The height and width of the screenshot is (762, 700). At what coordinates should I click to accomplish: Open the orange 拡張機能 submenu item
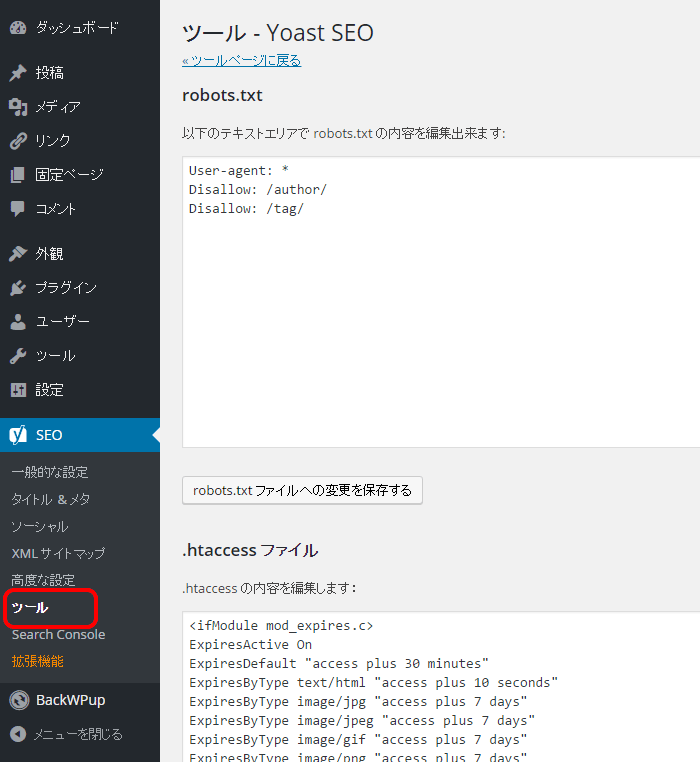point(38,661)
